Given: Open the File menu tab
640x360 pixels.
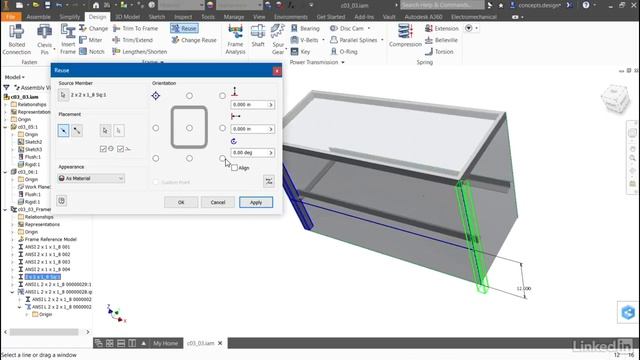Looking at the screenshot, I should [11, 17].
